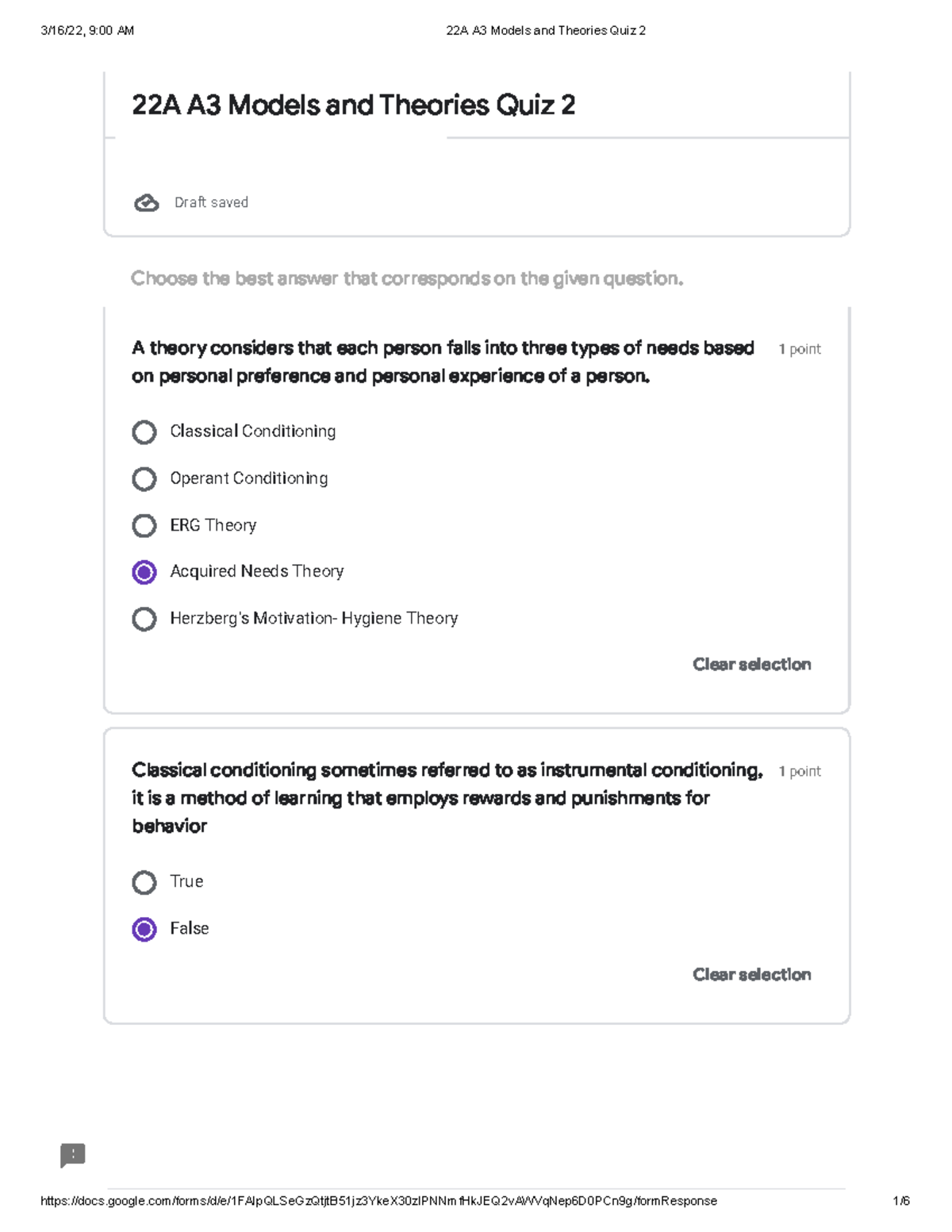Click the instruction text about best answer
Screen dimensions: 952x1232
[406, 278]
